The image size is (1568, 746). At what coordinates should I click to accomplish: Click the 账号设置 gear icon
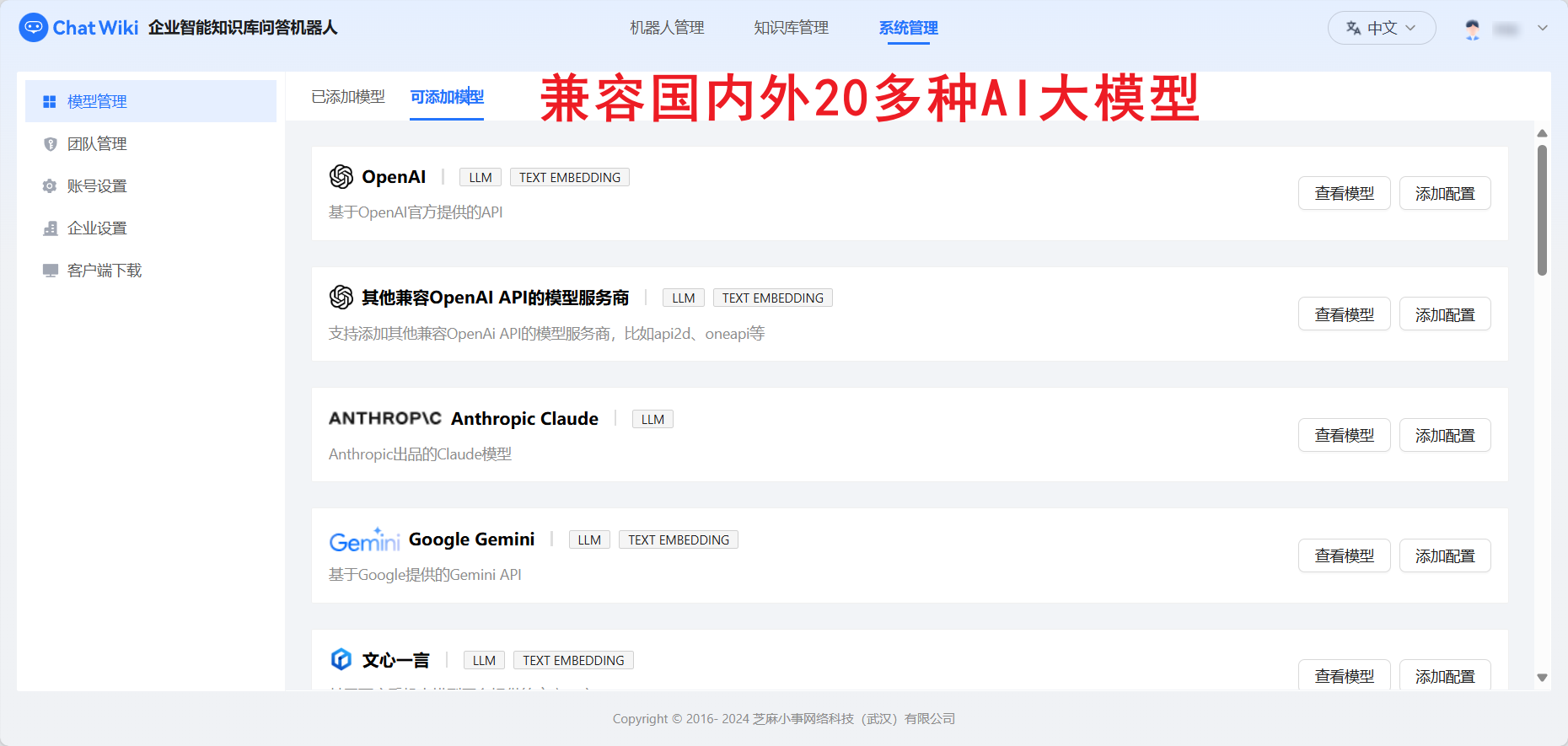pos(50,185)
